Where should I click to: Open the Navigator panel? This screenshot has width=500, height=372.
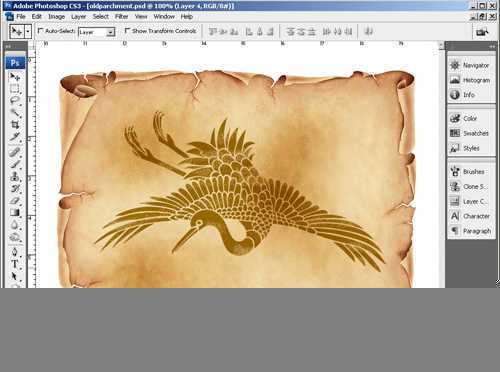471,65
